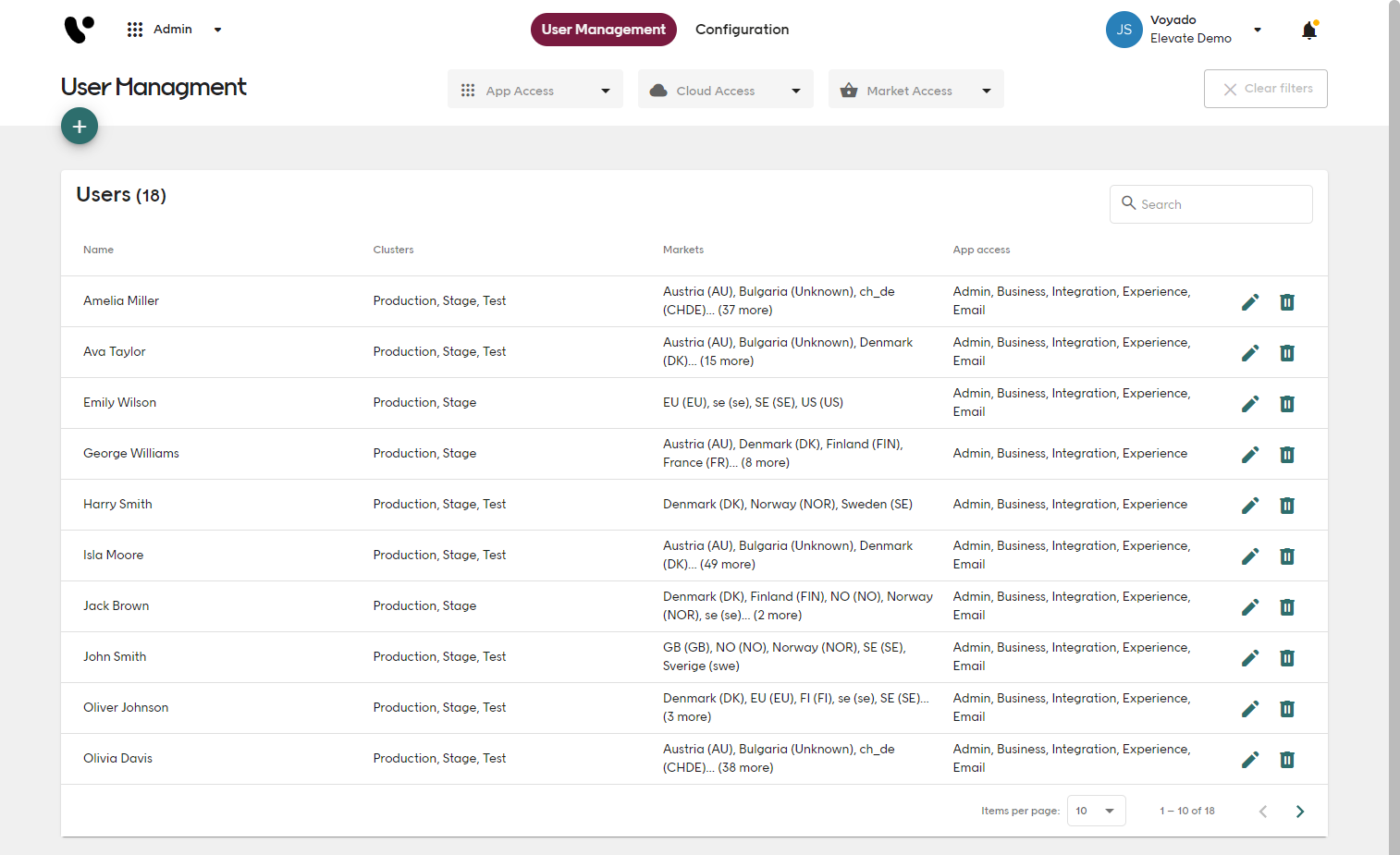Click the Voyado logo icon

80,30
